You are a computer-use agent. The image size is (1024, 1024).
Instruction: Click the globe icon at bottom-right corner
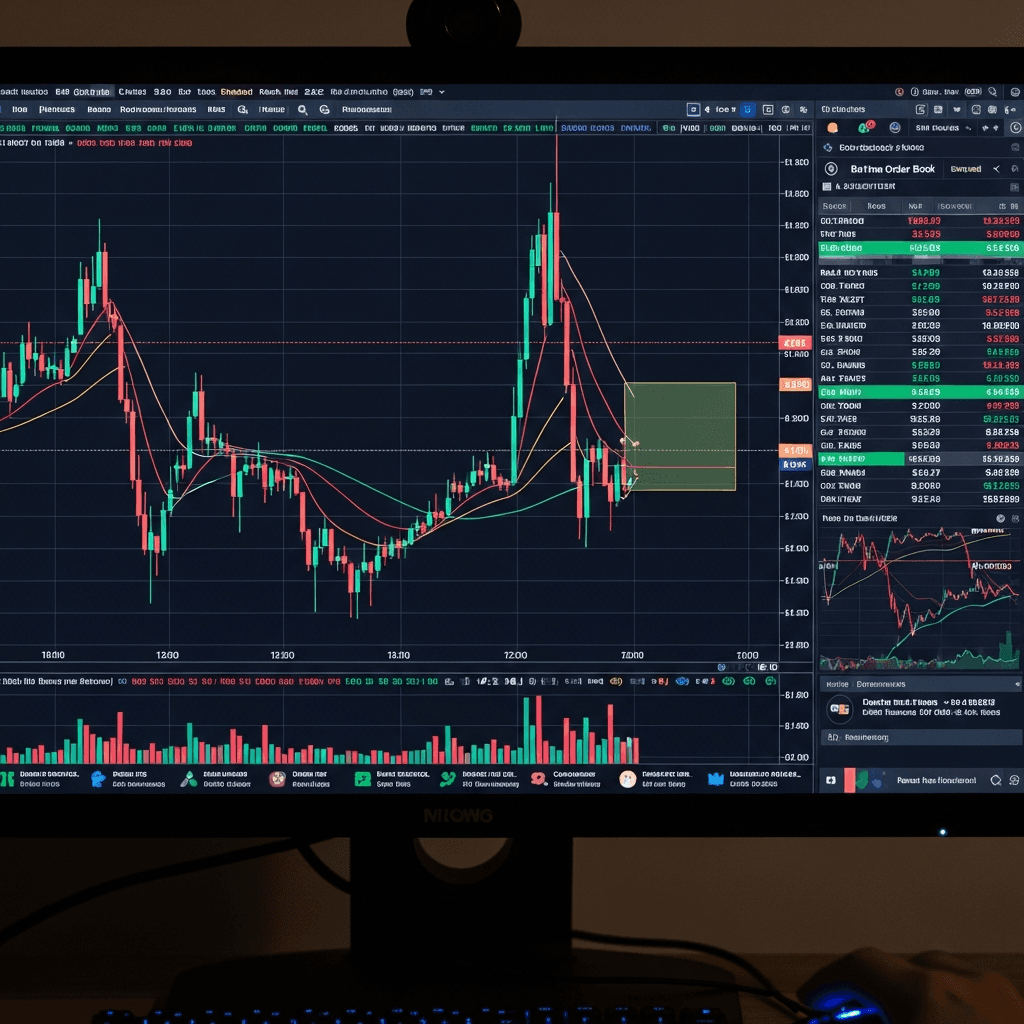click(1014, 780)
